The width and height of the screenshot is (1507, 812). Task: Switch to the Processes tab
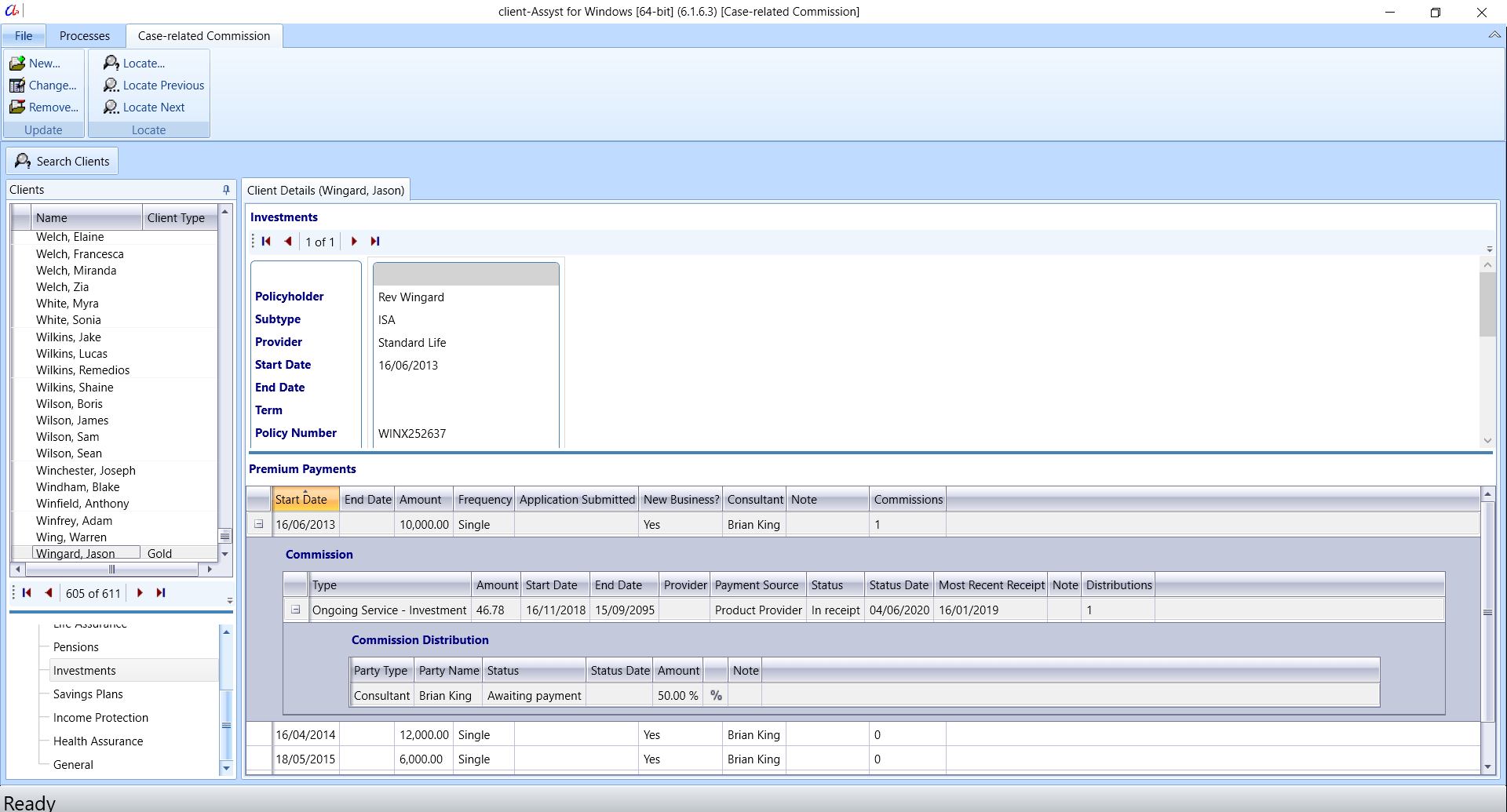[x=85, y=35]
